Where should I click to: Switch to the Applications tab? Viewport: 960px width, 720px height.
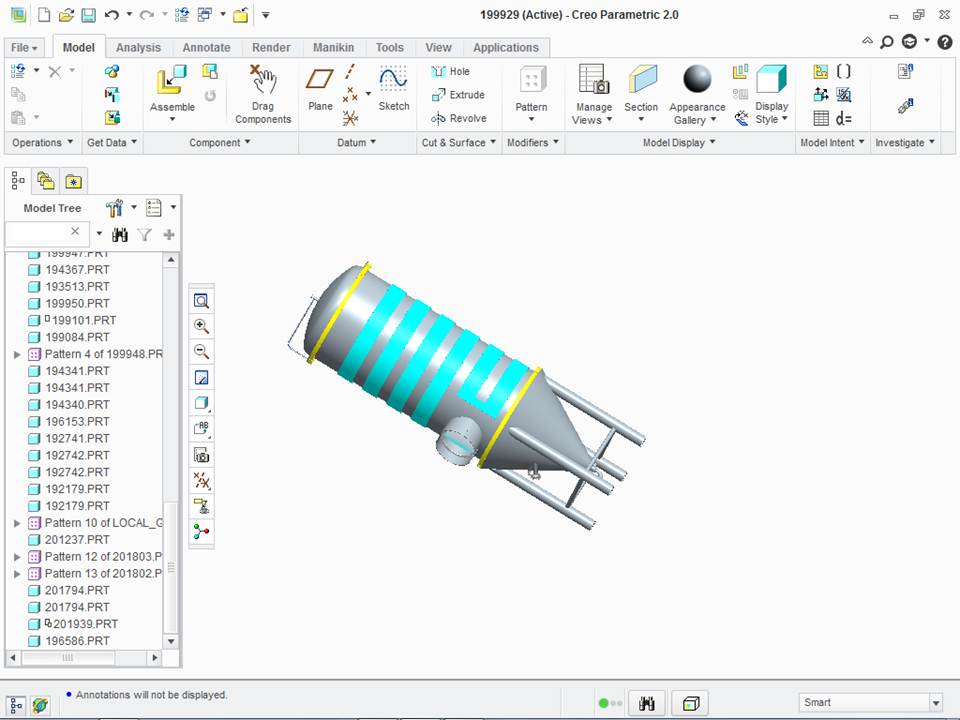[506, 48]
